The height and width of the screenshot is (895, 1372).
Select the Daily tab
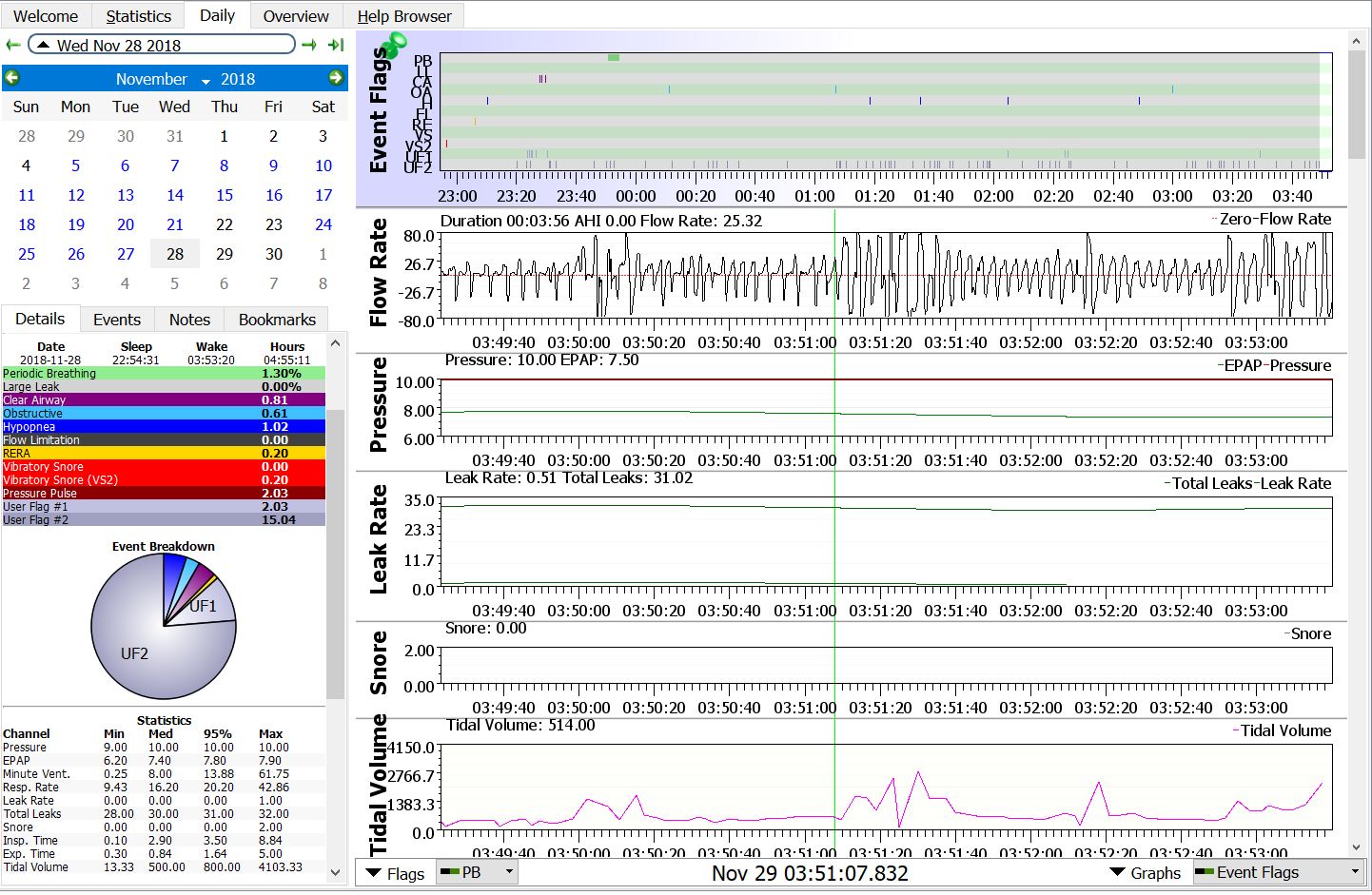217,15
